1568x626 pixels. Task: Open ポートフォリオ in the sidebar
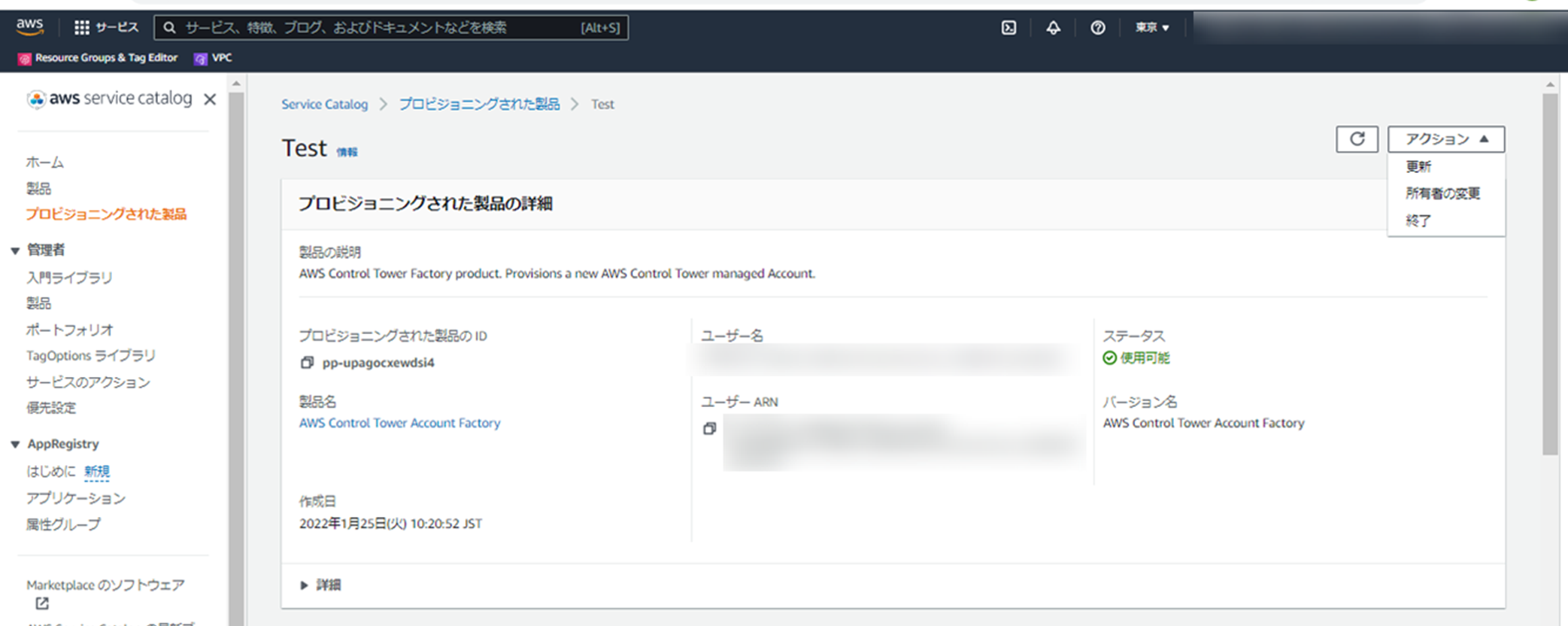point(69,330)
